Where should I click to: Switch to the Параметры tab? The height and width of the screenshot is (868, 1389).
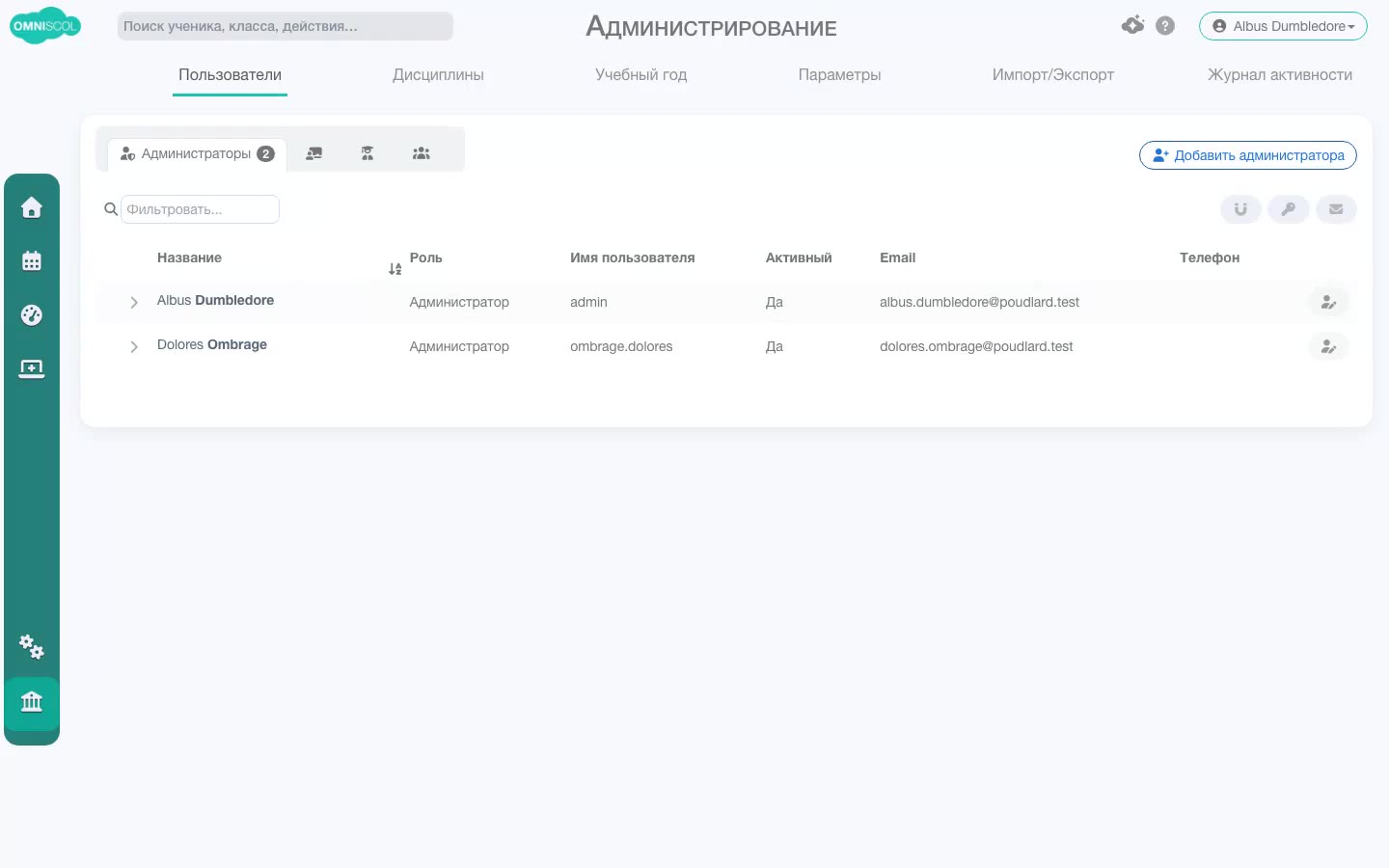839,75
